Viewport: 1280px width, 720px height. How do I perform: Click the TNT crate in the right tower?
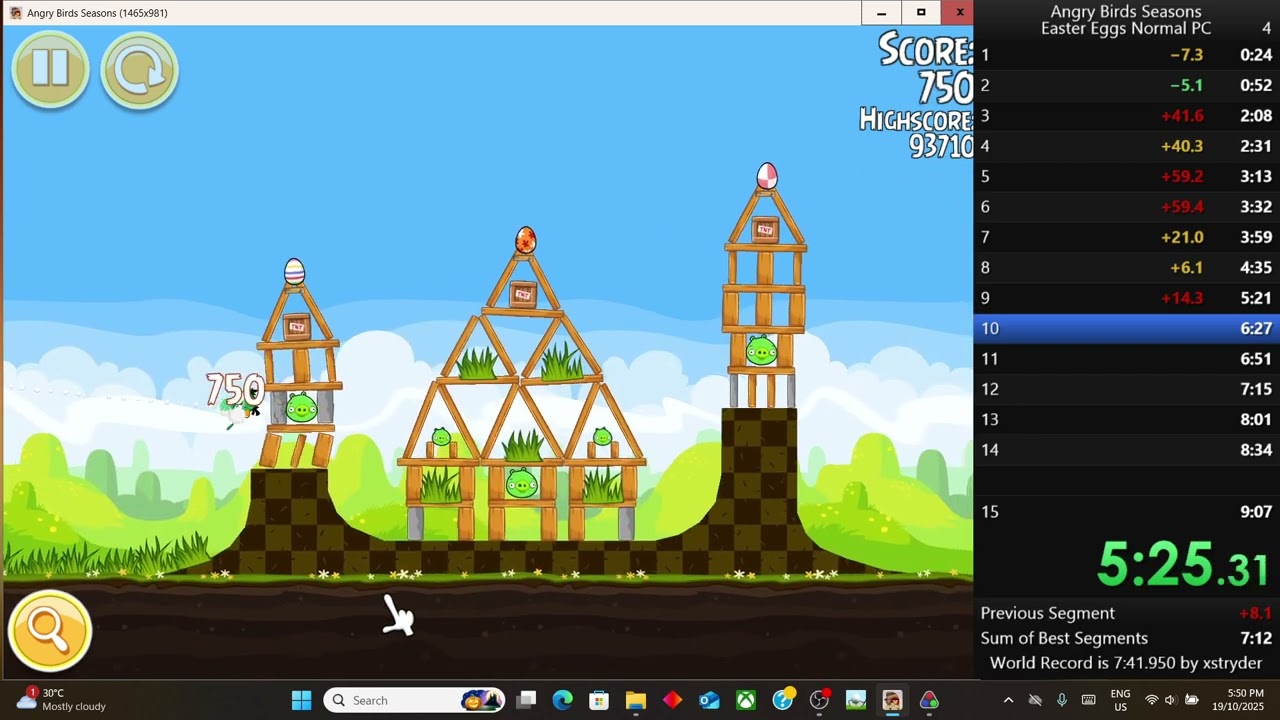(765, 229)
